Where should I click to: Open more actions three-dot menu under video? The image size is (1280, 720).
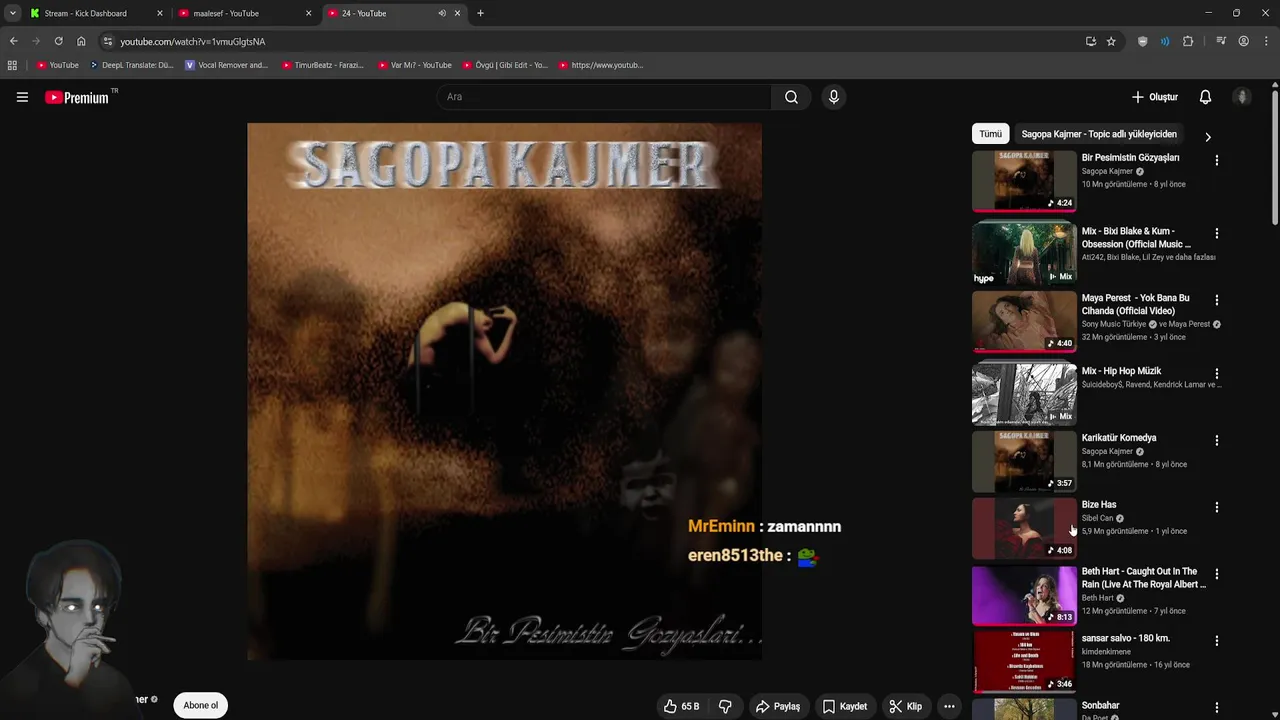(x=949, y=706)
